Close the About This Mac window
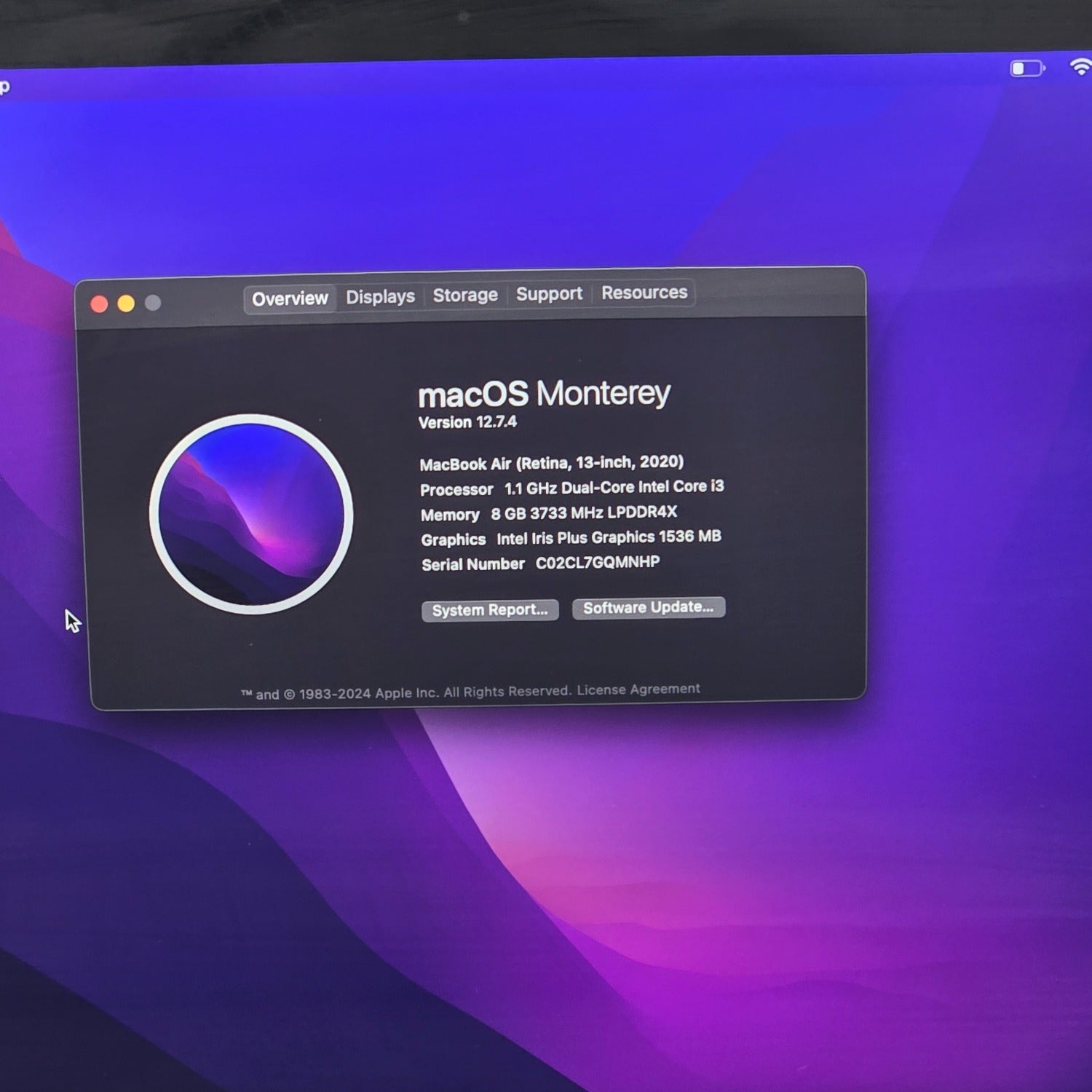 100,304
